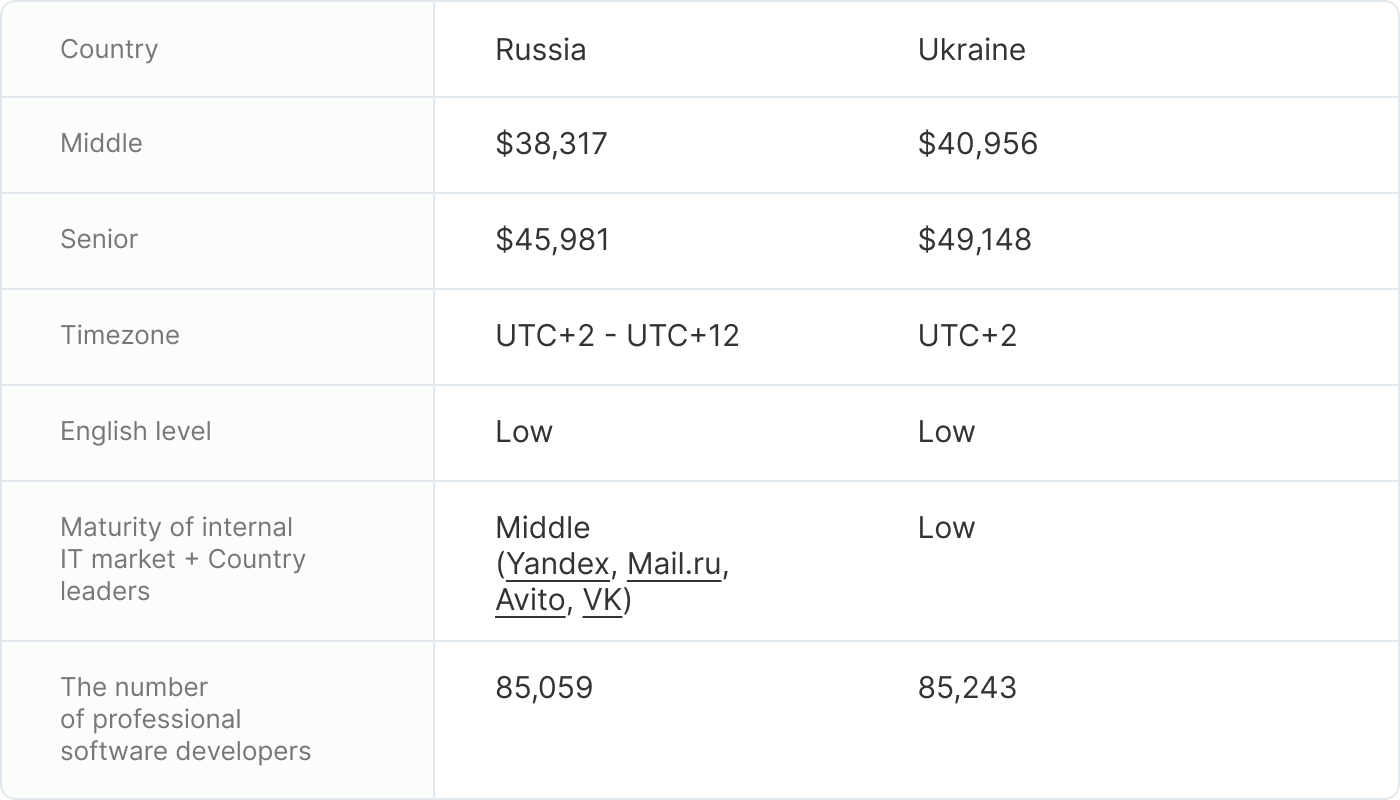Screen dimensions: 1400x800
Task: Click the Timezone row label
Action: click(x=120, y=335)
